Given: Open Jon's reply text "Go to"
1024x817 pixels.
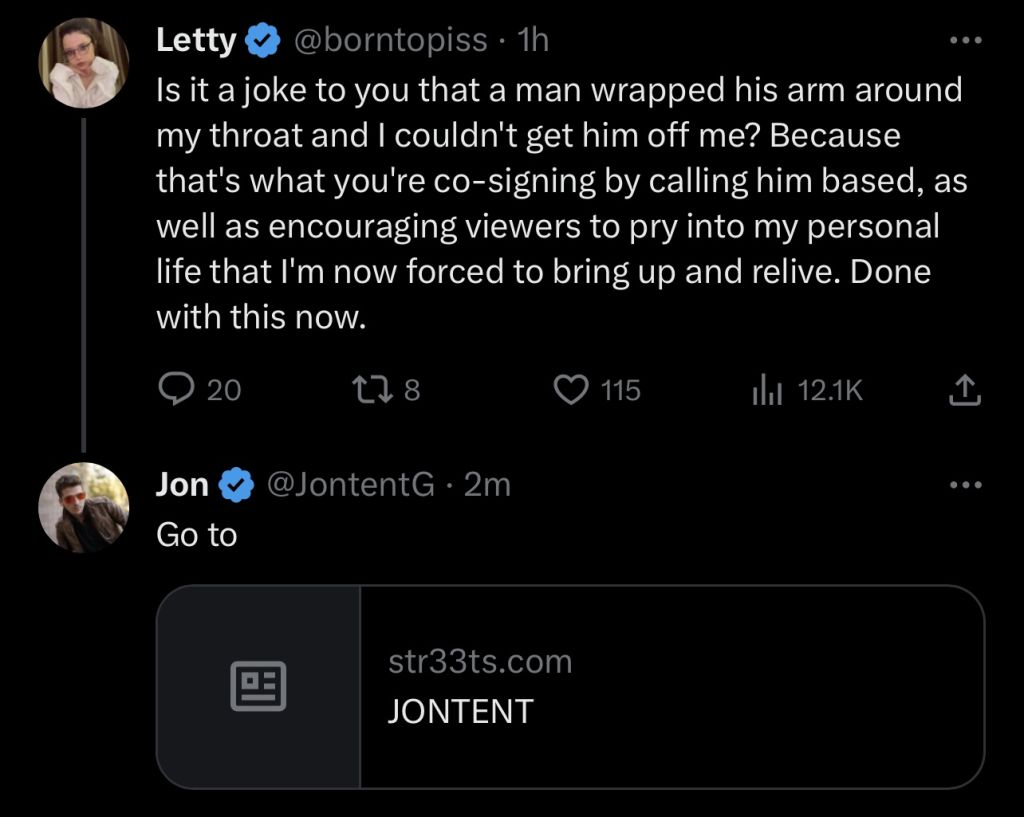Looking at the screenshot, I should (197, 535).
